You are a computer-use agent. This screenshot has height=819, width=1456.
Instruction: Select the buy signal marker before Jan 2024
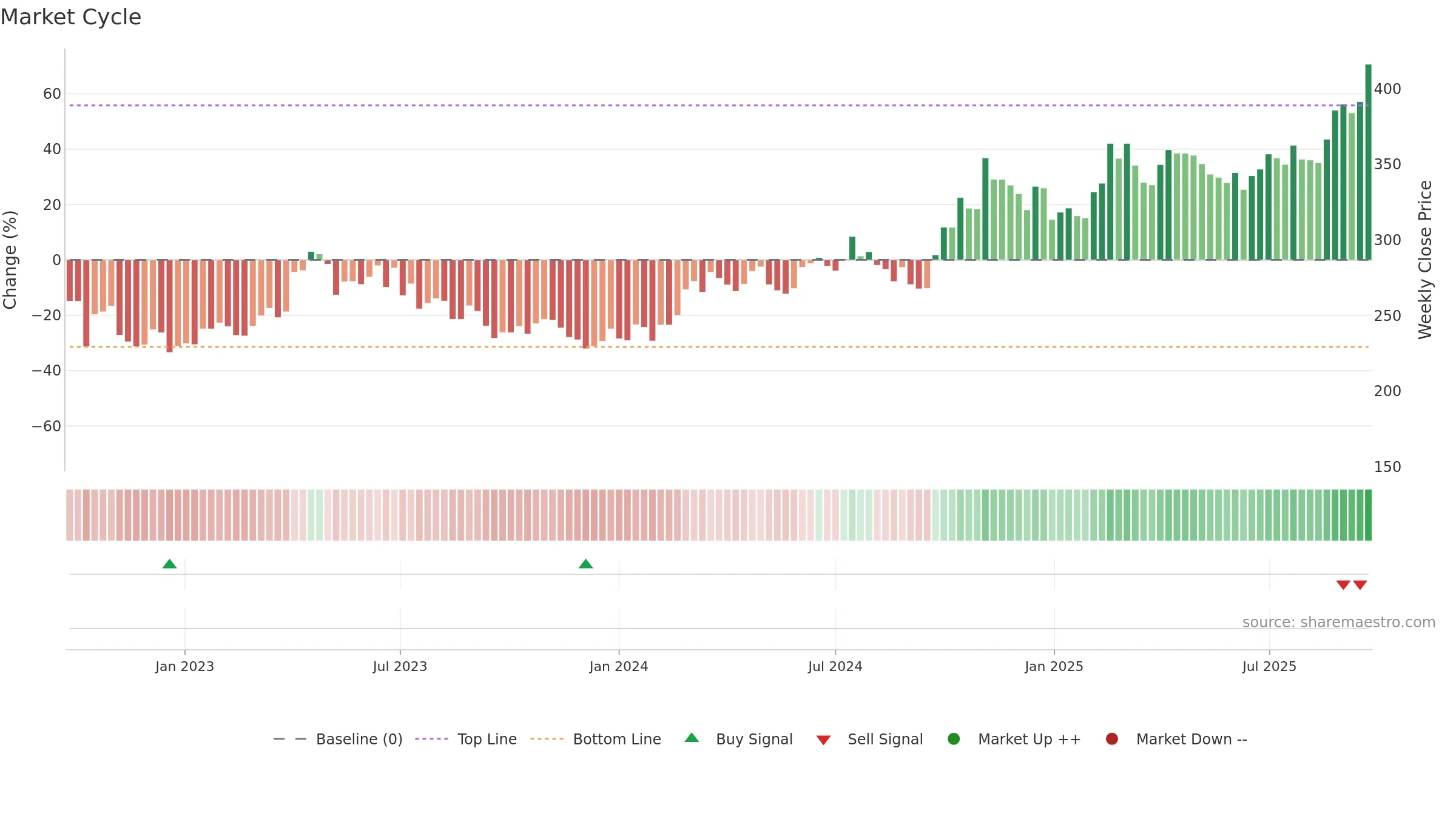[586, 564]
